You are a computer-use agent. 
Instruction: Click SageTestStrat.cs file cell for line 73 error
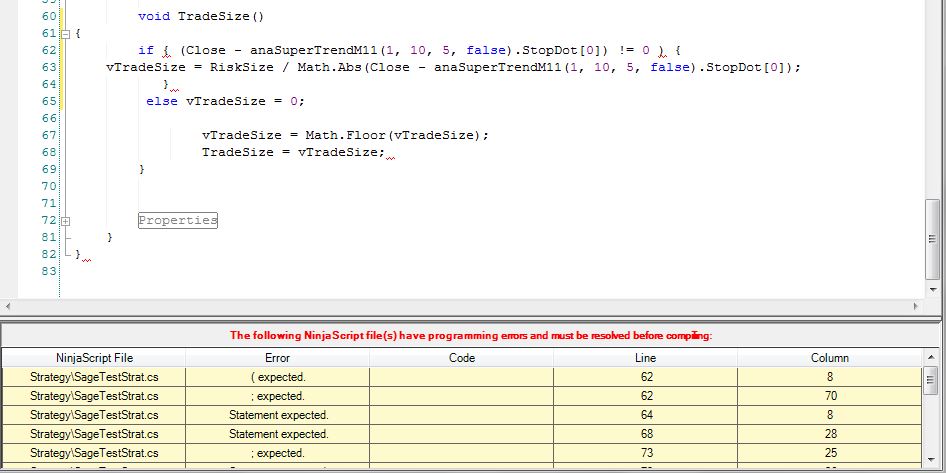click(x=94, y=452)
